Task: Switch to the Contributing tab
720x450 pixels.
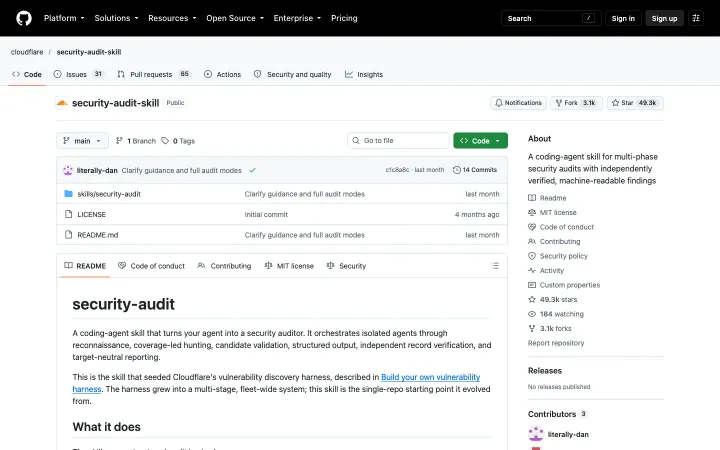Action: 224,266
